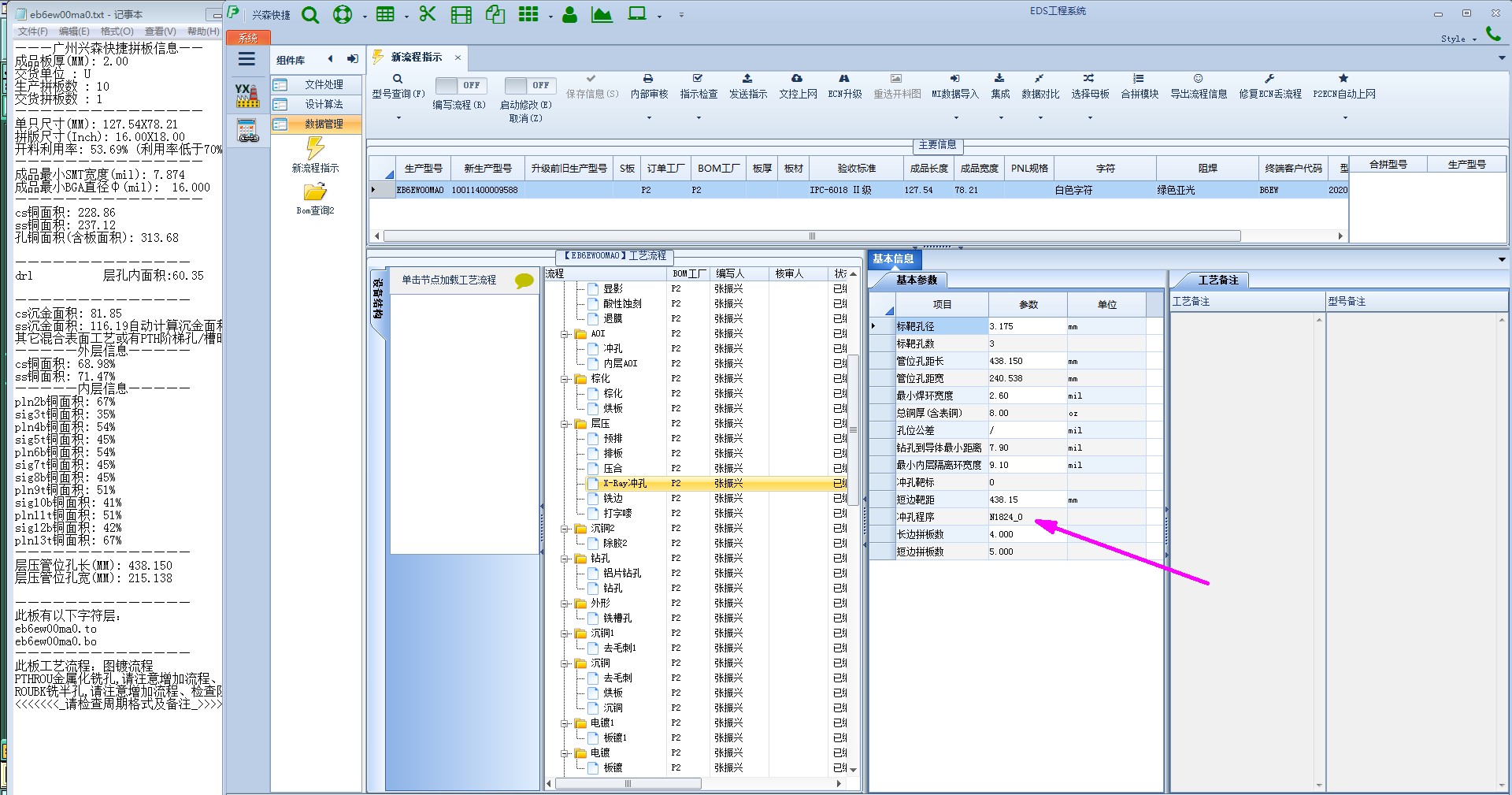Collapse the 外形 tree node
The height and width of the screenshot is (795, 1512).
[x=565, y=604]
